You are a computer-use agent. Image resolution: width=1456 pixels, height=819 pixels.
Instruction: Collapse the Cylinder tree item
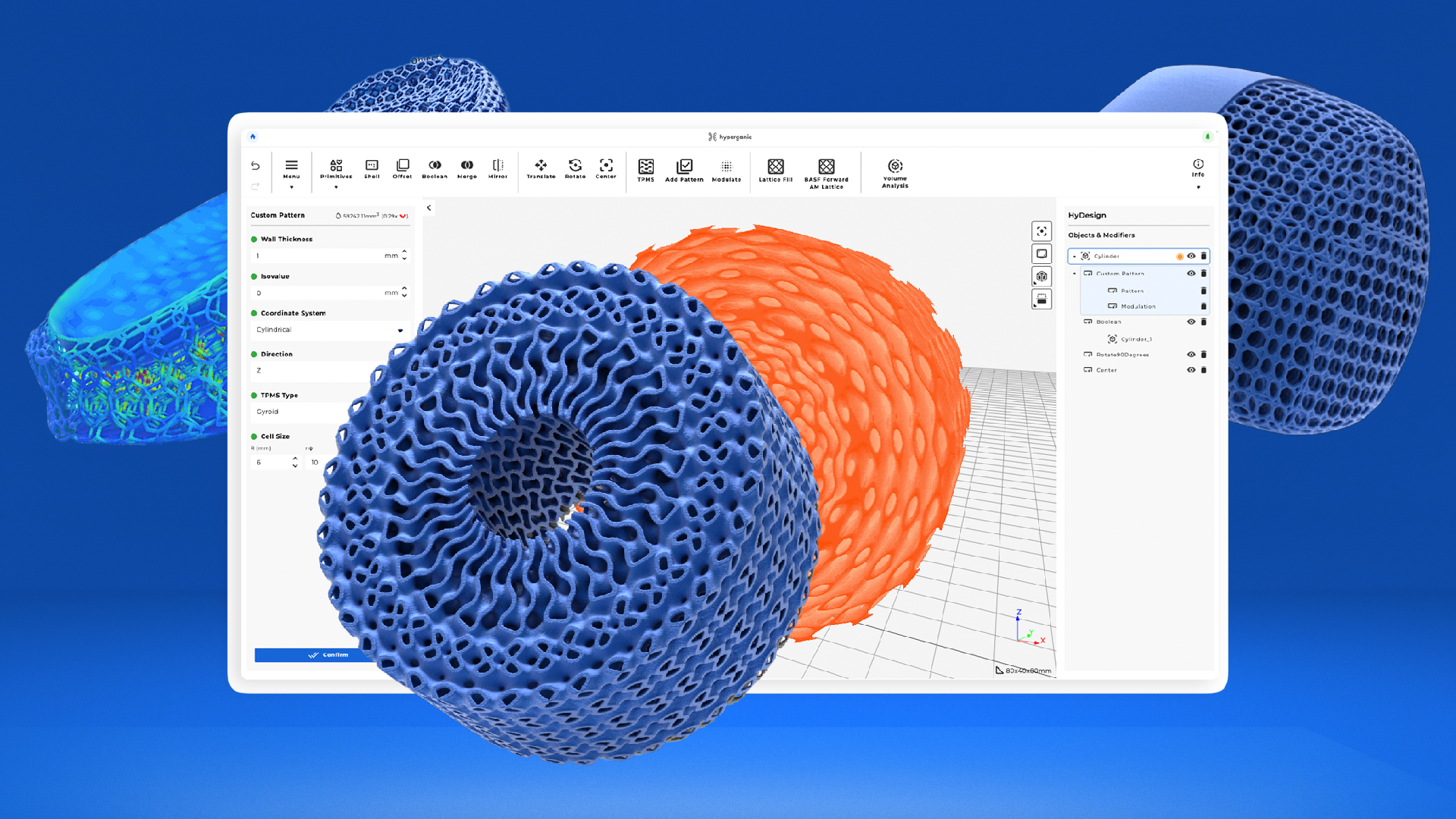coord(1074,256)
